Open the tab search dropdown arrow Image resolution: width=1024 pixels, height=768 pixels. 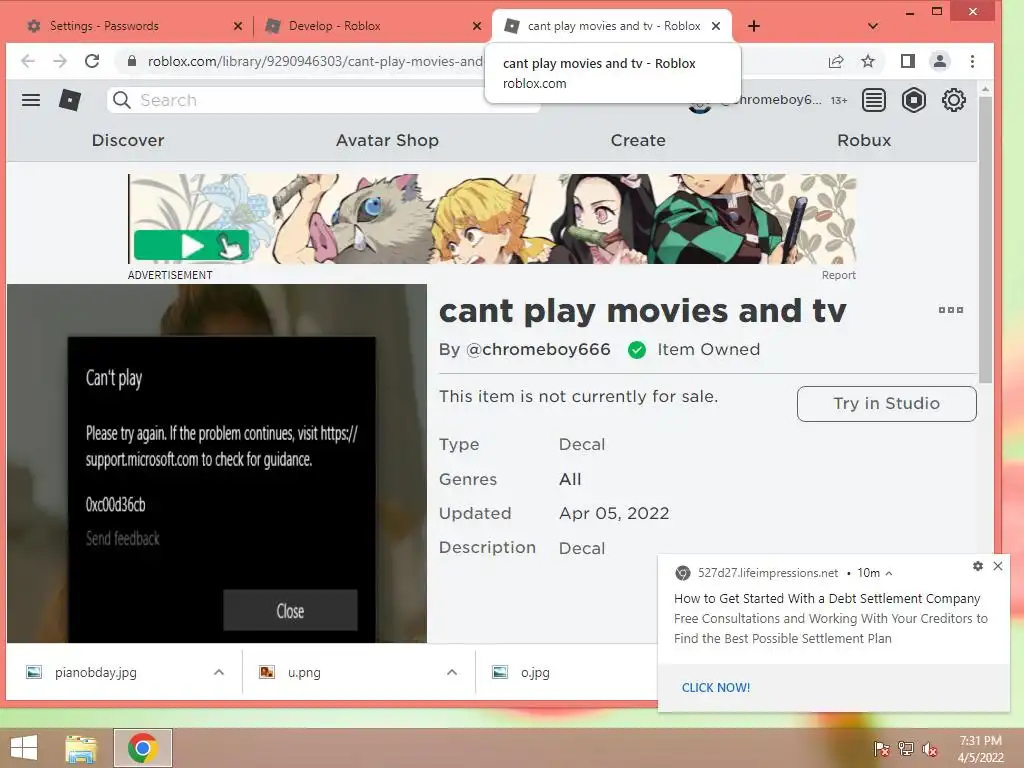(873, 26)
